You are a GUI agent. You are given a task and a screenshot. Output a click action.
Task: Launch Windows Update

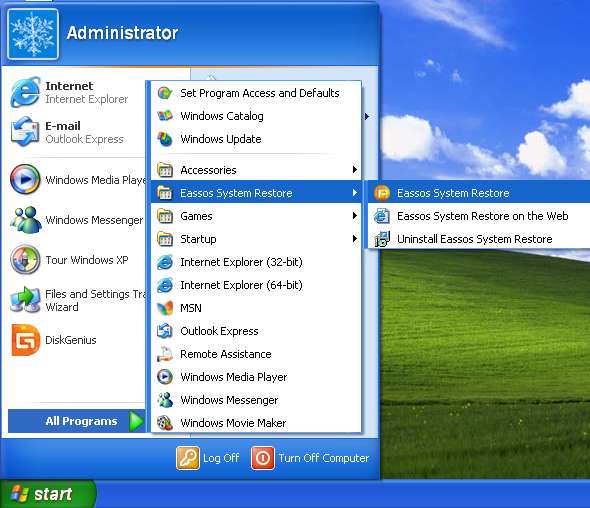(x=256, y=139)
